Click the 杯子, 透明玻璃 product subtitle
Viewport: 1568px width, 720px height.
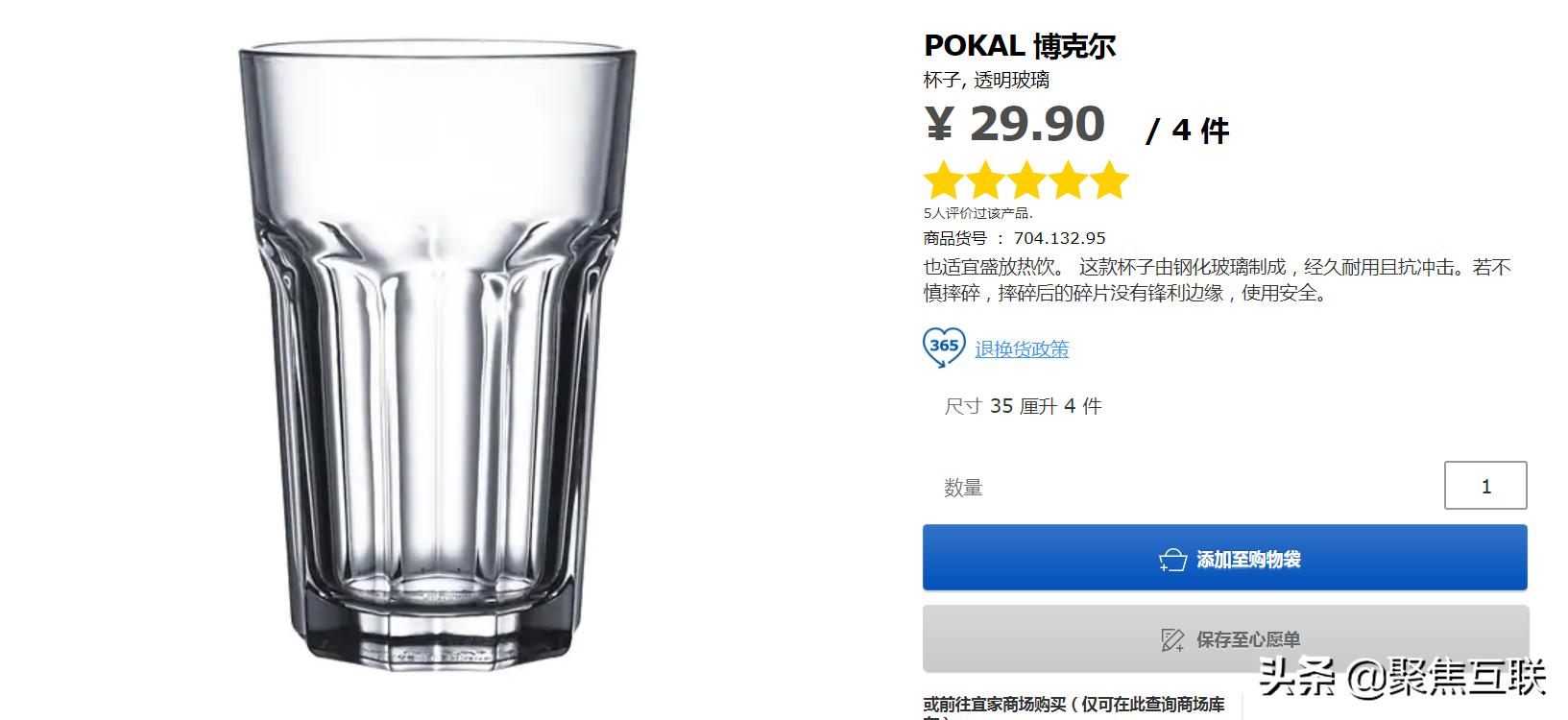click(x=986, y=80)
